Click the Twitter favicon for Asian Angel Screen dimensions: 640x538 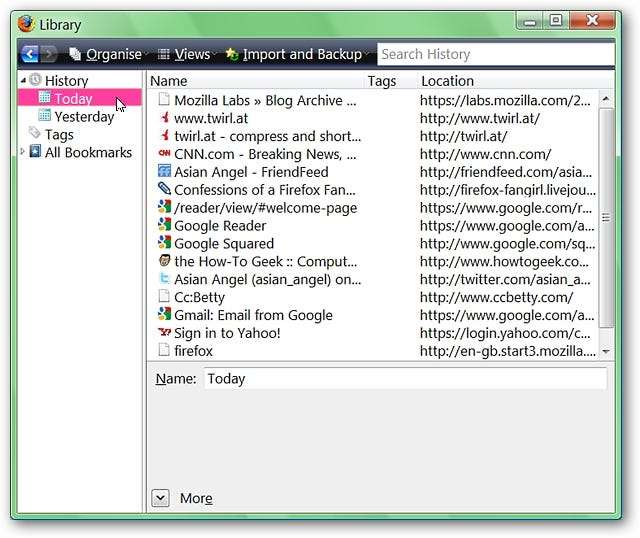164,278
